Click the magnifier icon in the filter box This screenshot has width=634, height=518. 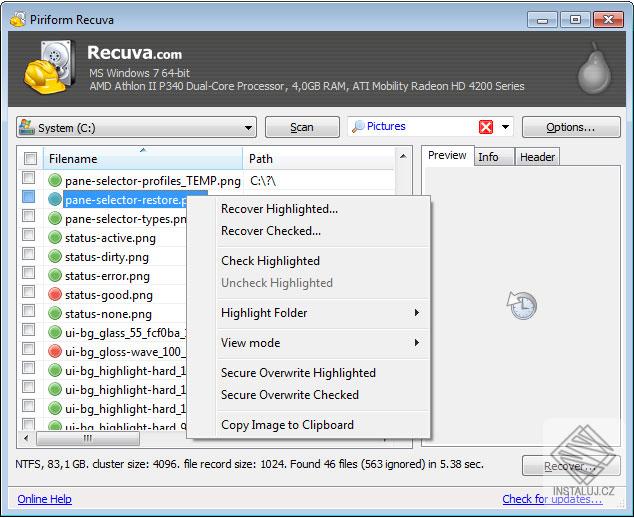pyautogui.click(x=358, y=127)
